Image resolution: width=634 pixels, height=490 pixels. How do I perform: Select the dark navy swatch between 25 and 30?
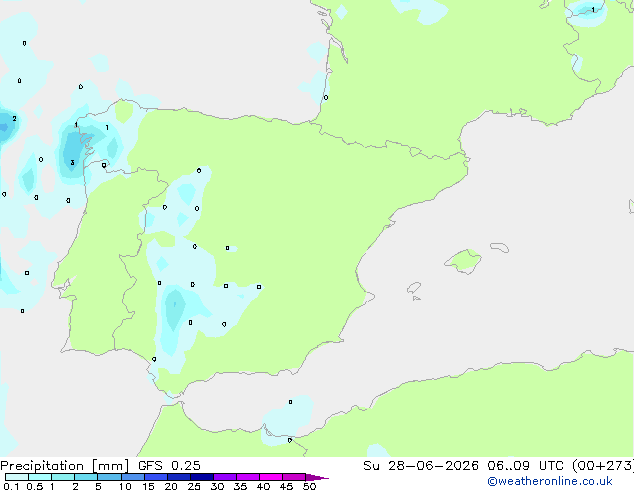click(202, 477)
